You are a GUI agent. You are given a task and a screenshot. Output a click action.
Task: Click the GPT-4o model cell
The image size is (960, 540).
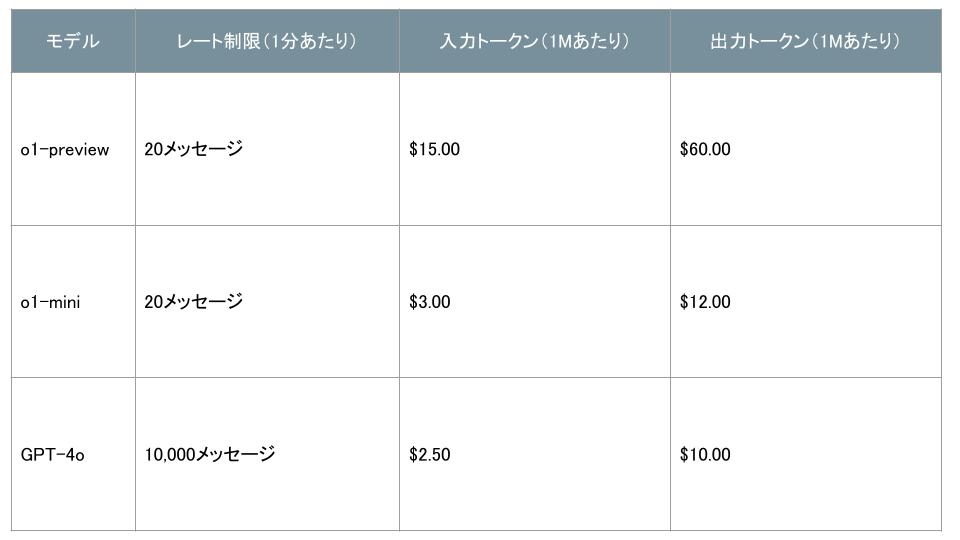53,455
